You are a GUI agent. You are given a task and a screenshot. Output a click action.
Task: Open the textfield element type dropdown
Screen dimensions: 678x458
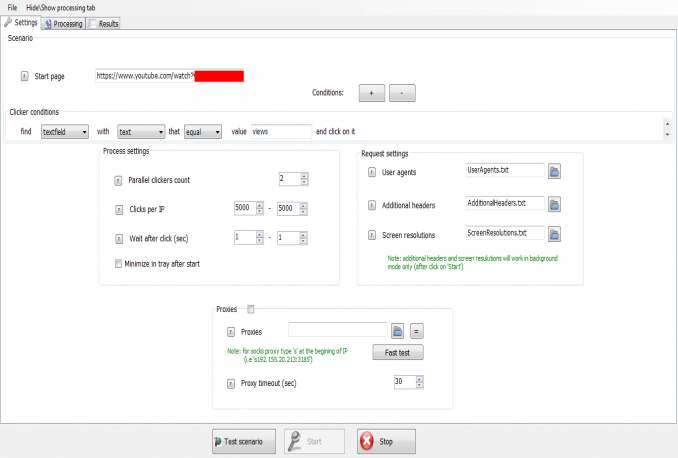coord(65,131)
